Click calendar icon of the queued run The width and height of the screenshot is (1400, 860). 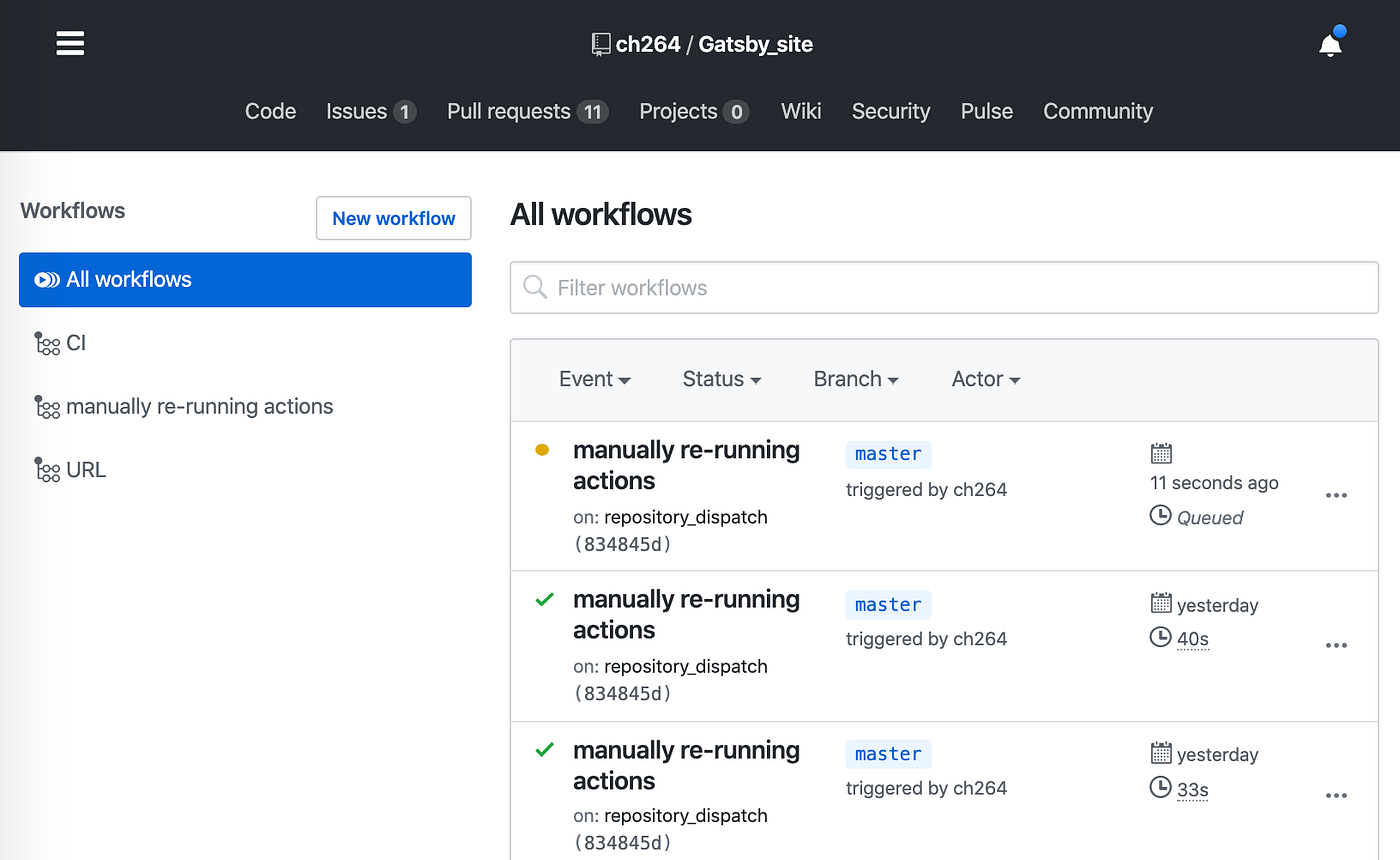(1161, 453)
